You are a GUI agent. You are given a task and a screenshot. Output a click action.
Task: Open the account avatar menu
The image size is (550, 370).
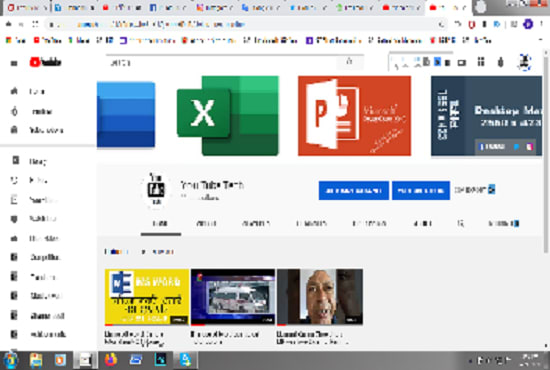coord(524,62)
